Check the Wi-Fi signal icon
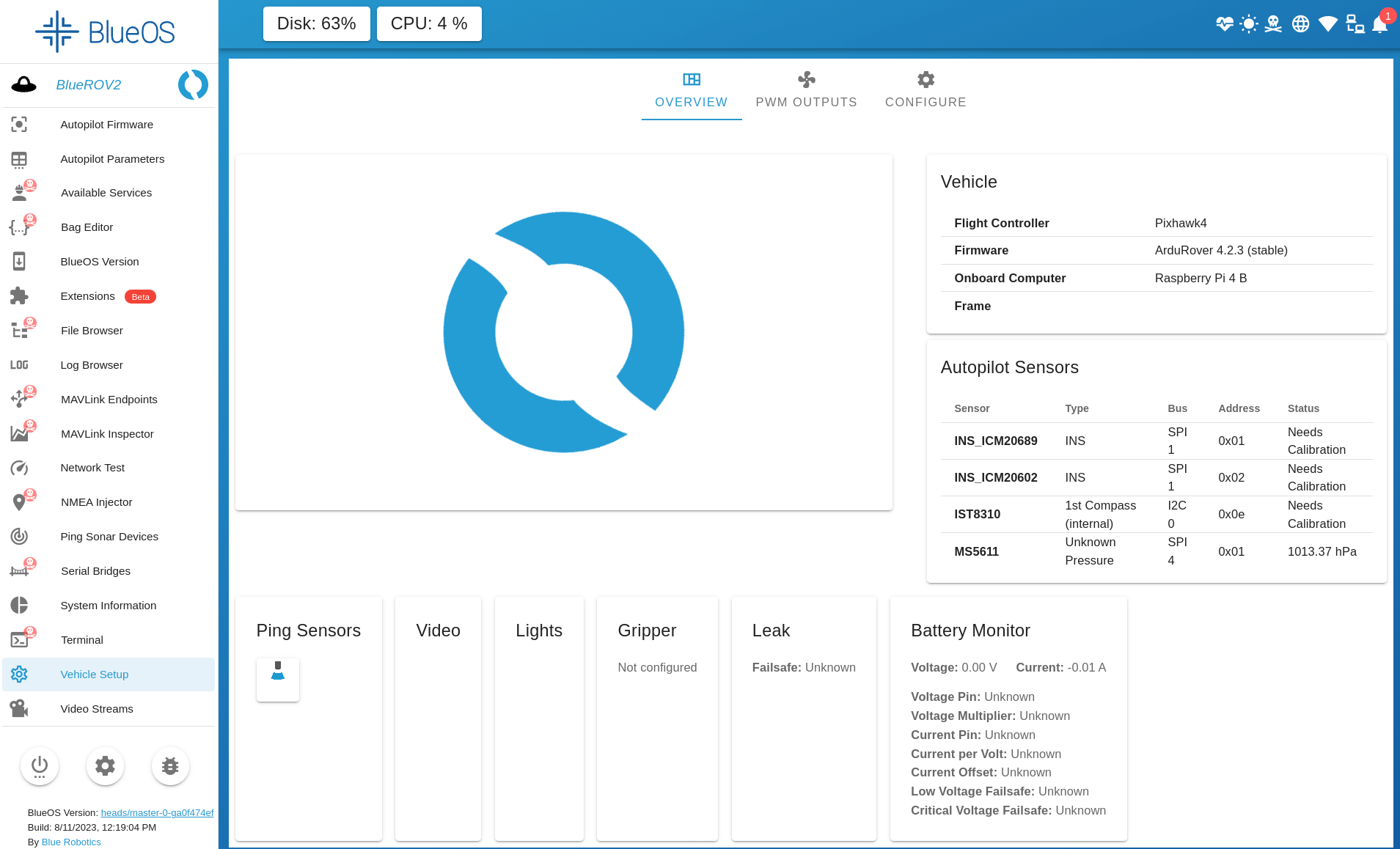Screen dimensions: 1400x849 pyautogui.click(x=1327, y=23)
